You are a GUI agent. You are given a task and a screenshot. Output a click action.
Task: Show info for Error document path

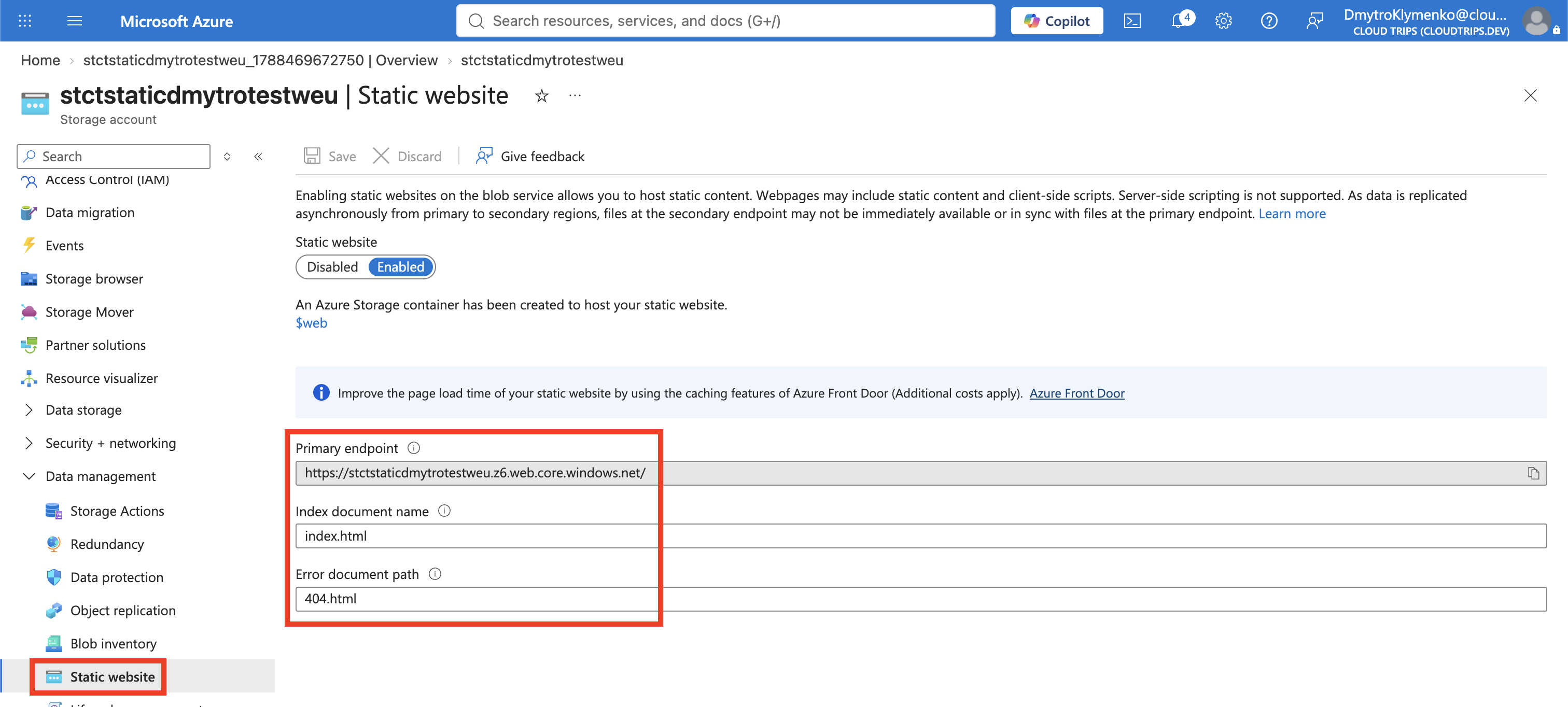tap(435, 574)
